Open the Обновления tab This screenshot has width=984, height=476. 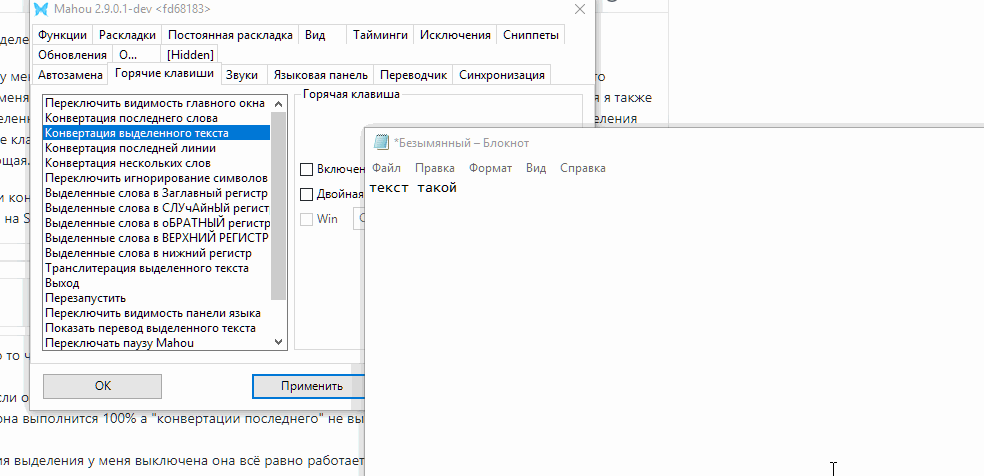point(72,55)
